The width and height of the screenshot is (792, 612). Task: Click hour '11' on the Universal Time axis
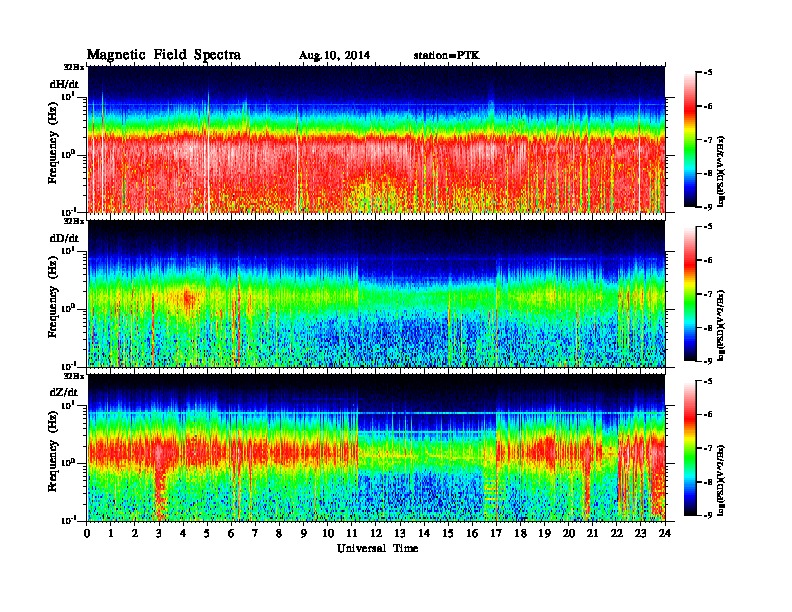[352, 533]
